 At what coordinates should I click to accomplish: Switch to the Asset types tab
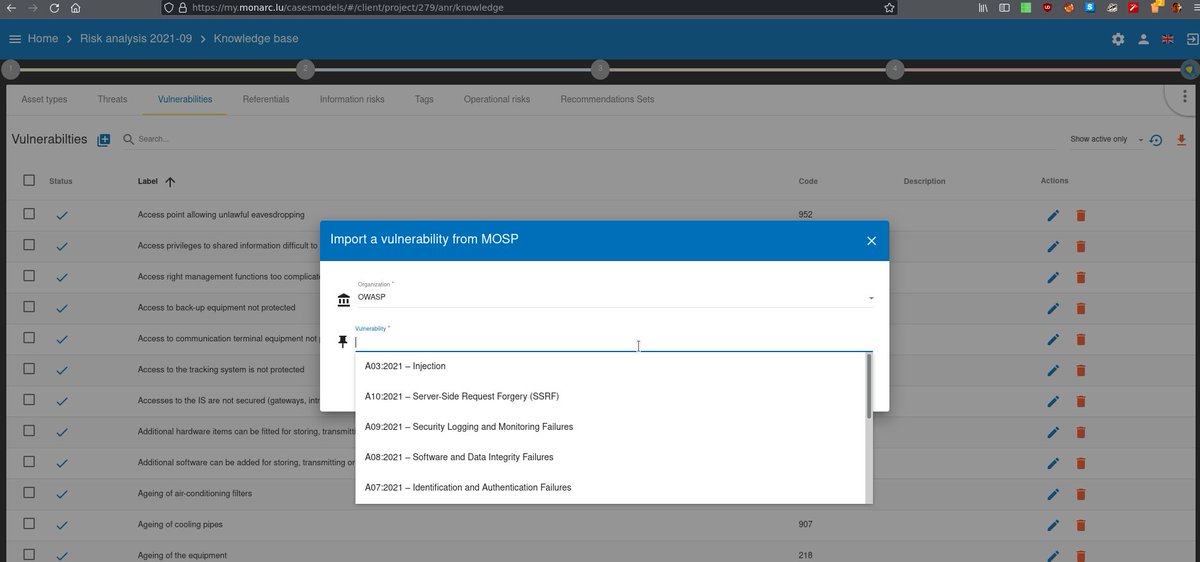tap(44, 100)
